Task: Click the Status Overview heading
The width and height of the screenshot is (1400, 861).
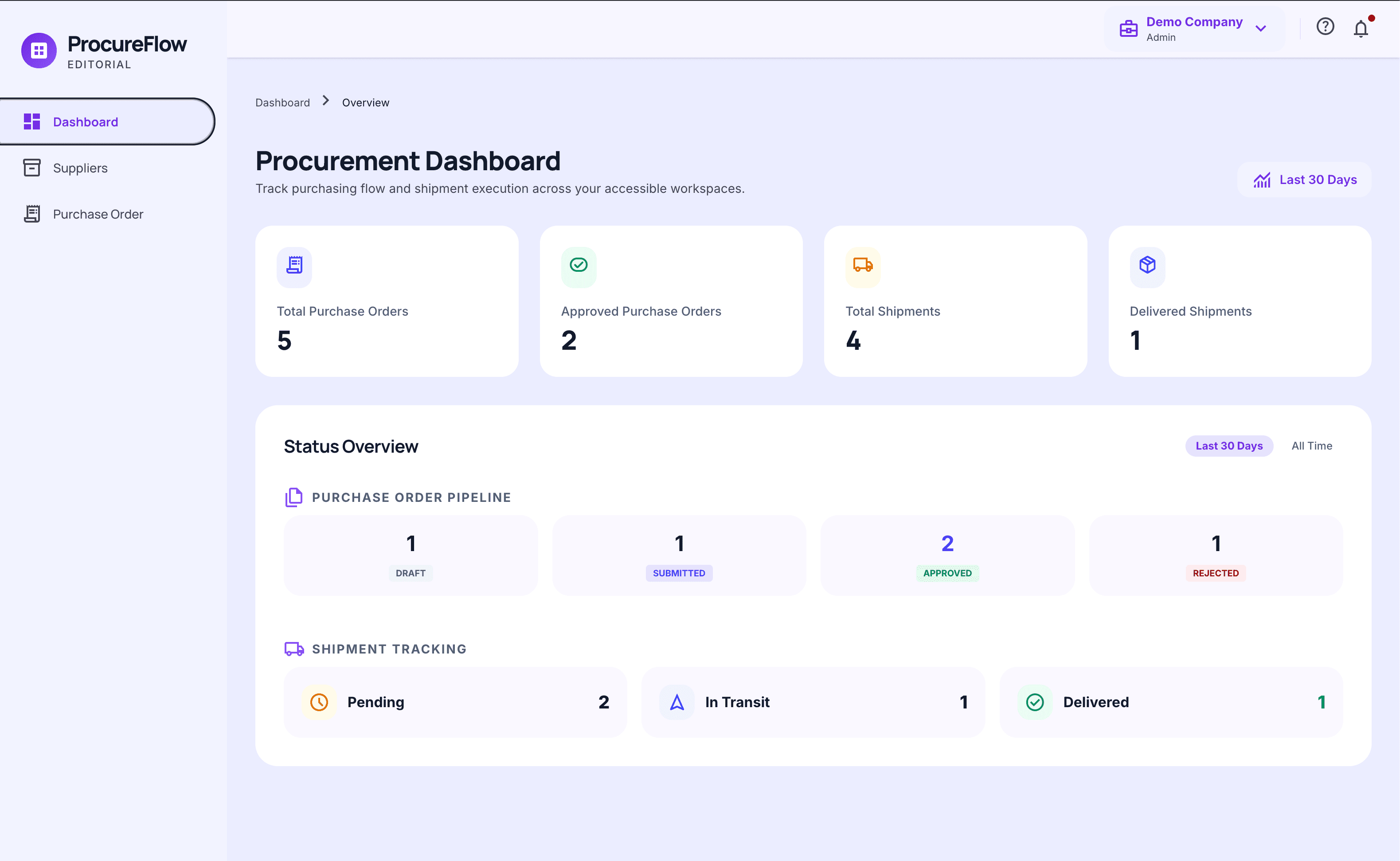Action: coord(351,446)
